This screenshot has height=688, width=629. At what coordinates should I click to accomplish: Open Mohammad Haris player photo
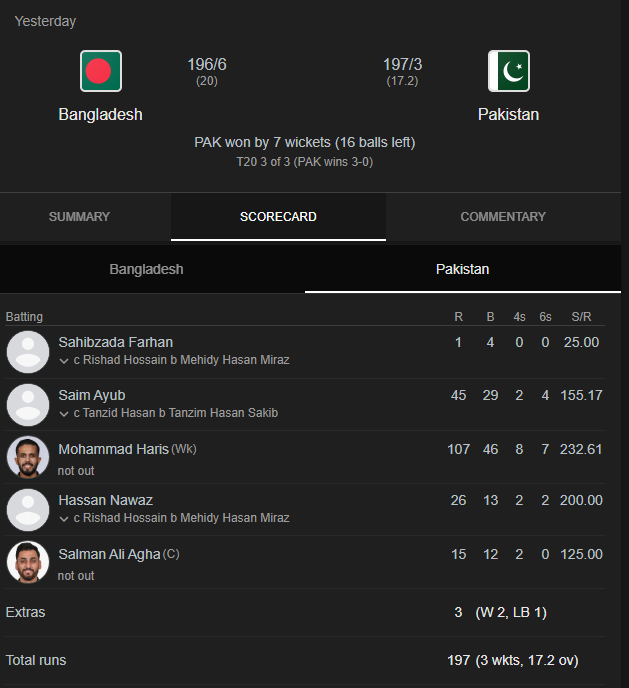[x=28, y=457]
